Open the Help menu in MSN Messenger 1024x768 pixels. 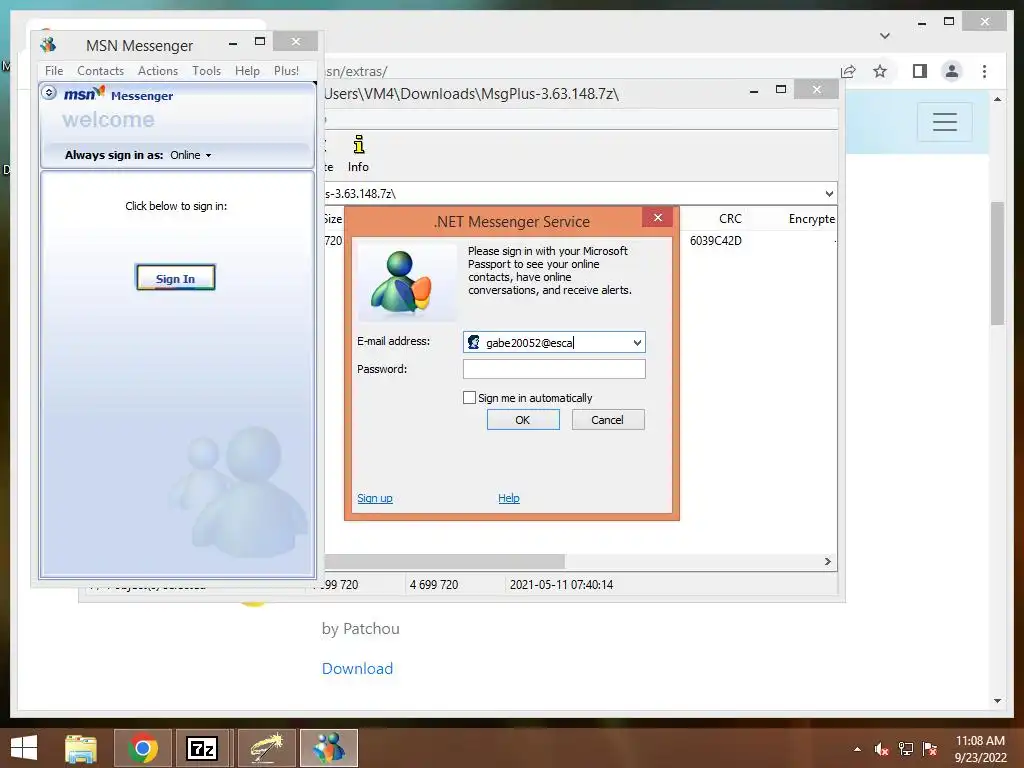point(247,71)
